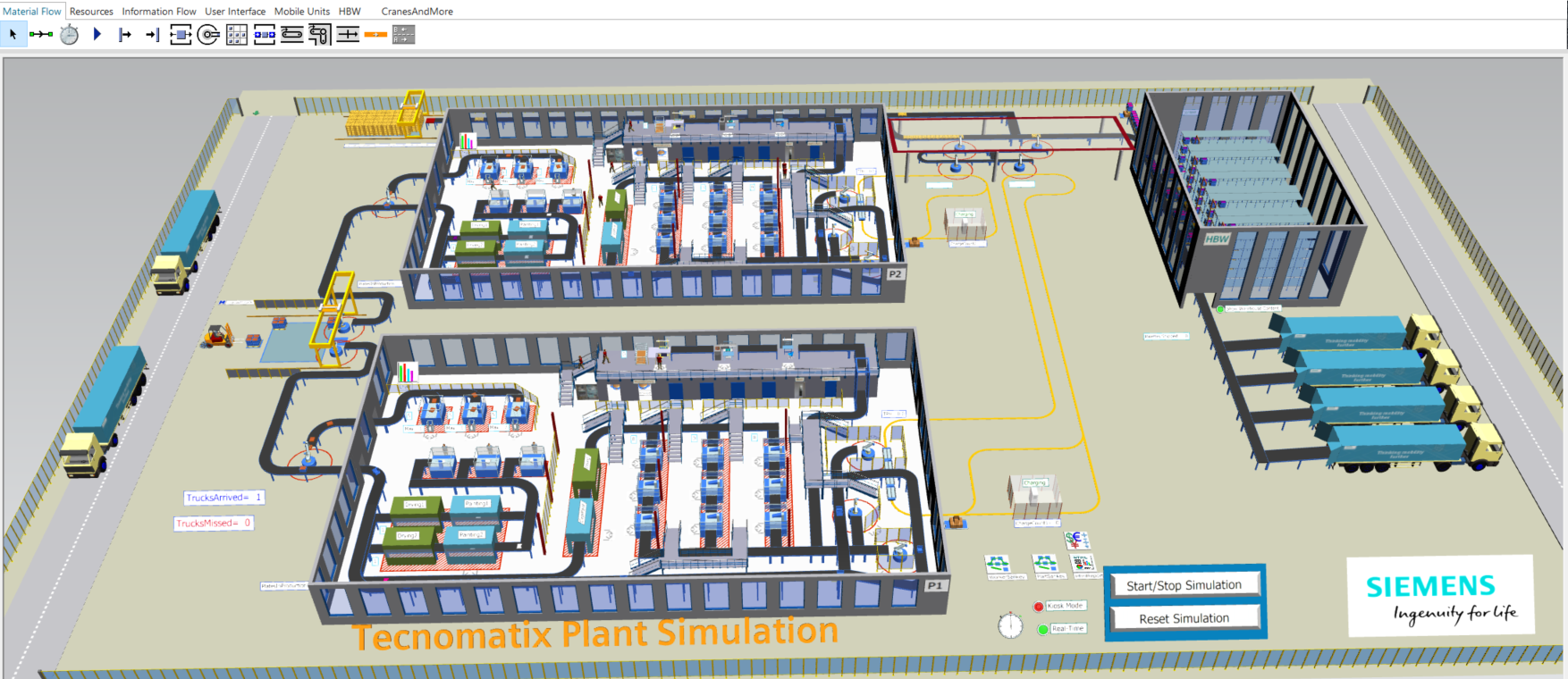This screenshot has width=1568, height=679.
Task: Click the bar chart in P1 hall
Action: [406, 372]
